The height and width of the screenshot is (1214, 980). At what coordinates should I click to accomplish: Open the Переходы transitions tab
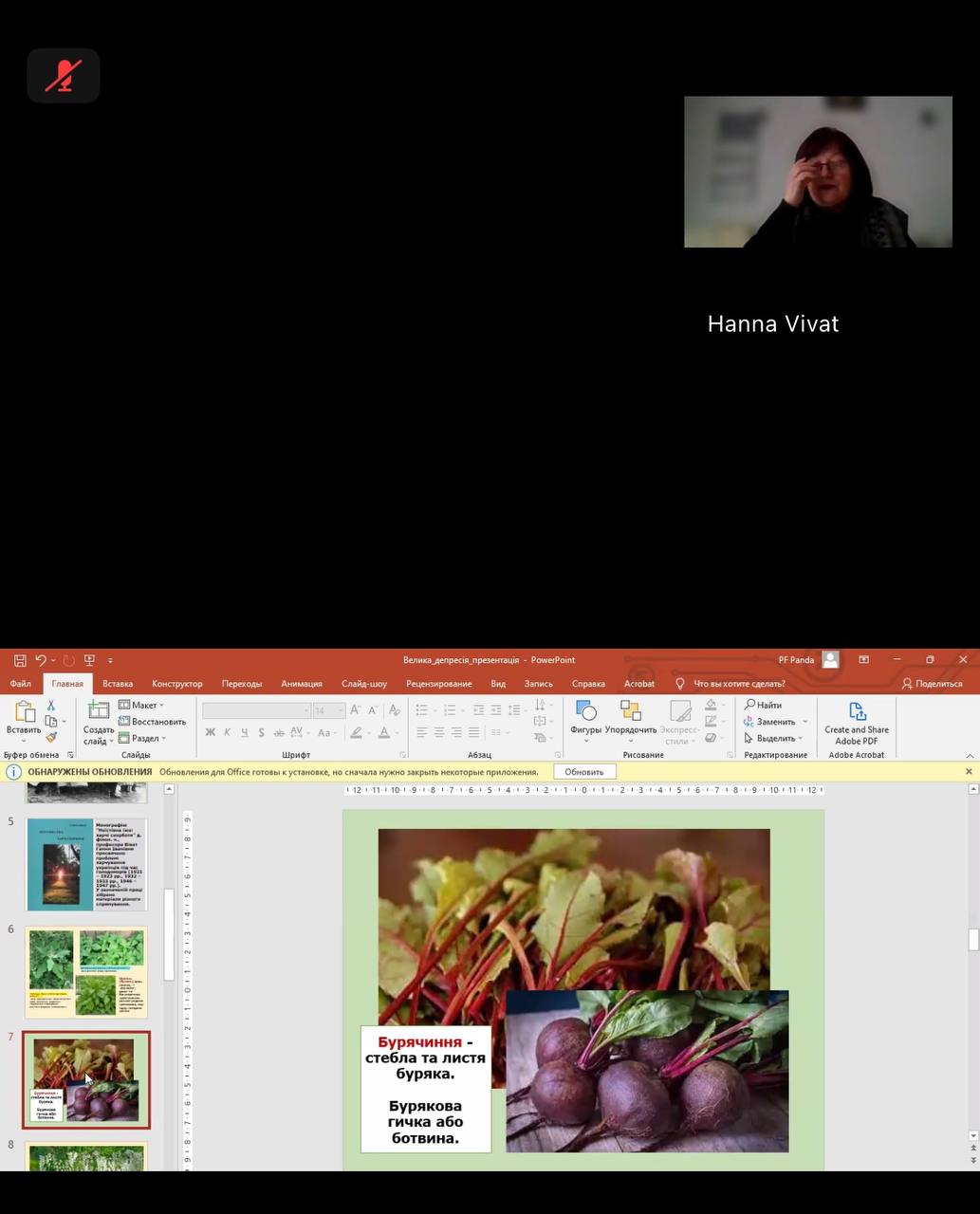[x=241, y=683]
